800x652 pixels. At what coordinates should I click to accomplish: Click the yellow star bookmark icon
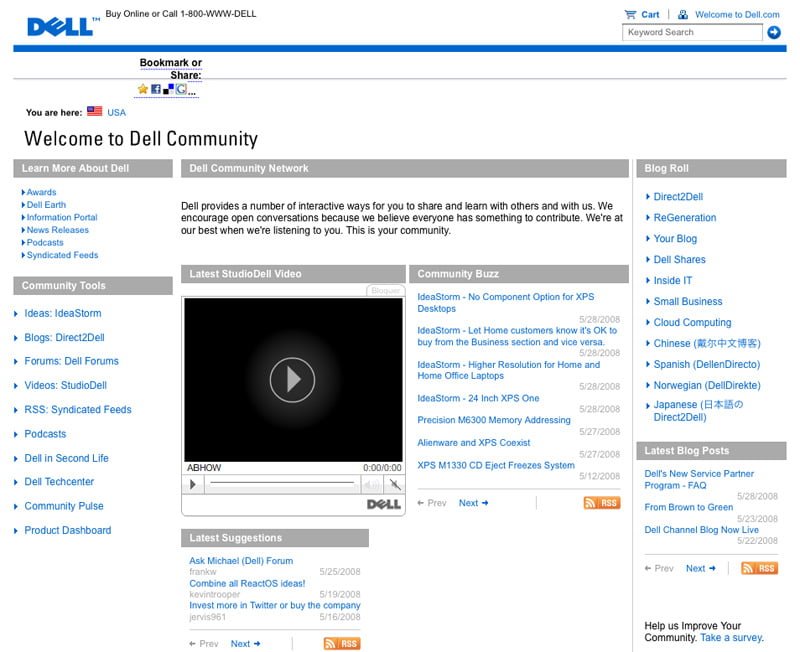pos(143,89)
